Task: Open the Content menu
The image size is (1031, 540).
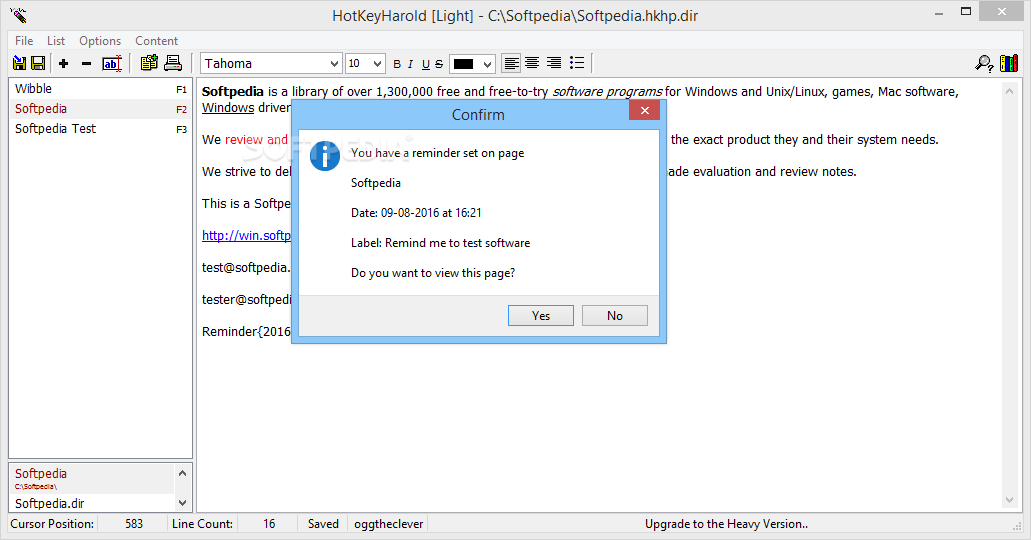Action: [156, 41]
